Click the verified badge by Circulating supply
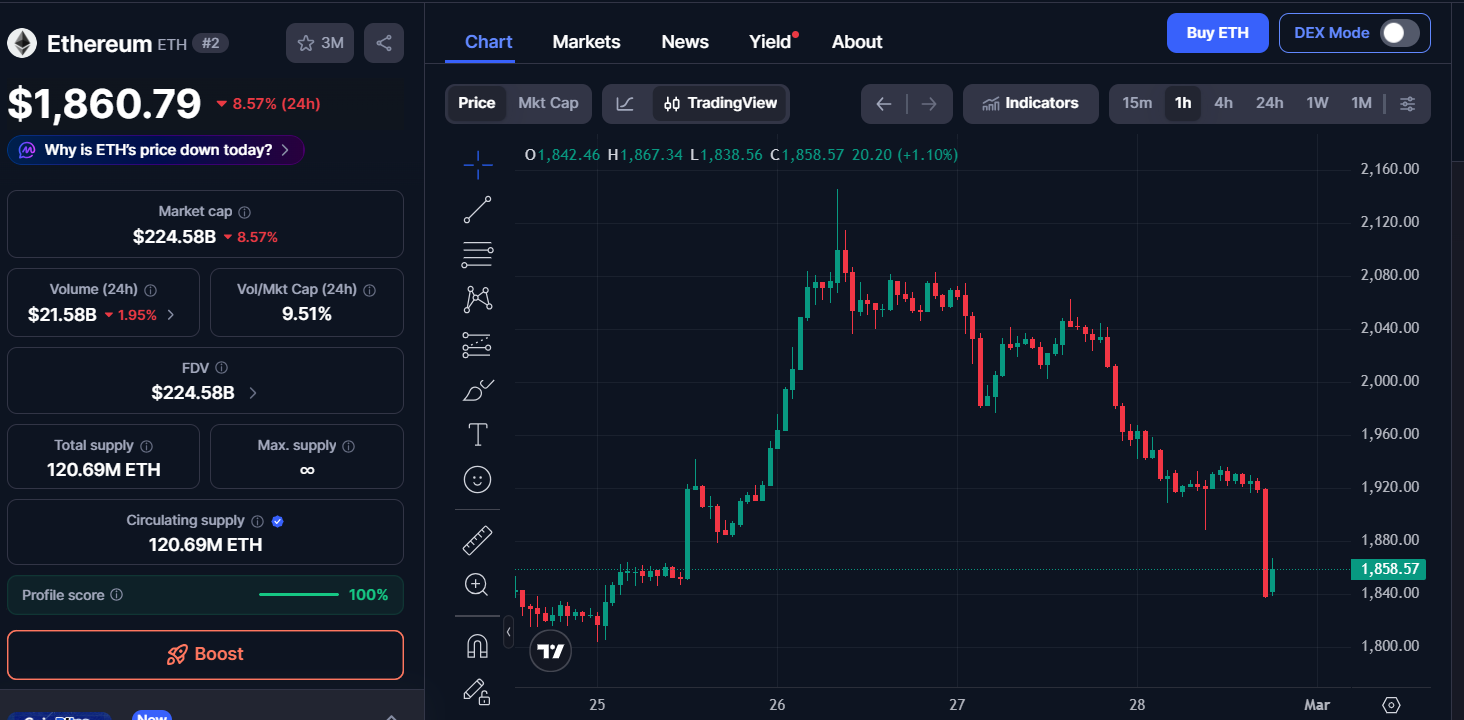This screenshot has width=1464, height=720. point(278,521)
